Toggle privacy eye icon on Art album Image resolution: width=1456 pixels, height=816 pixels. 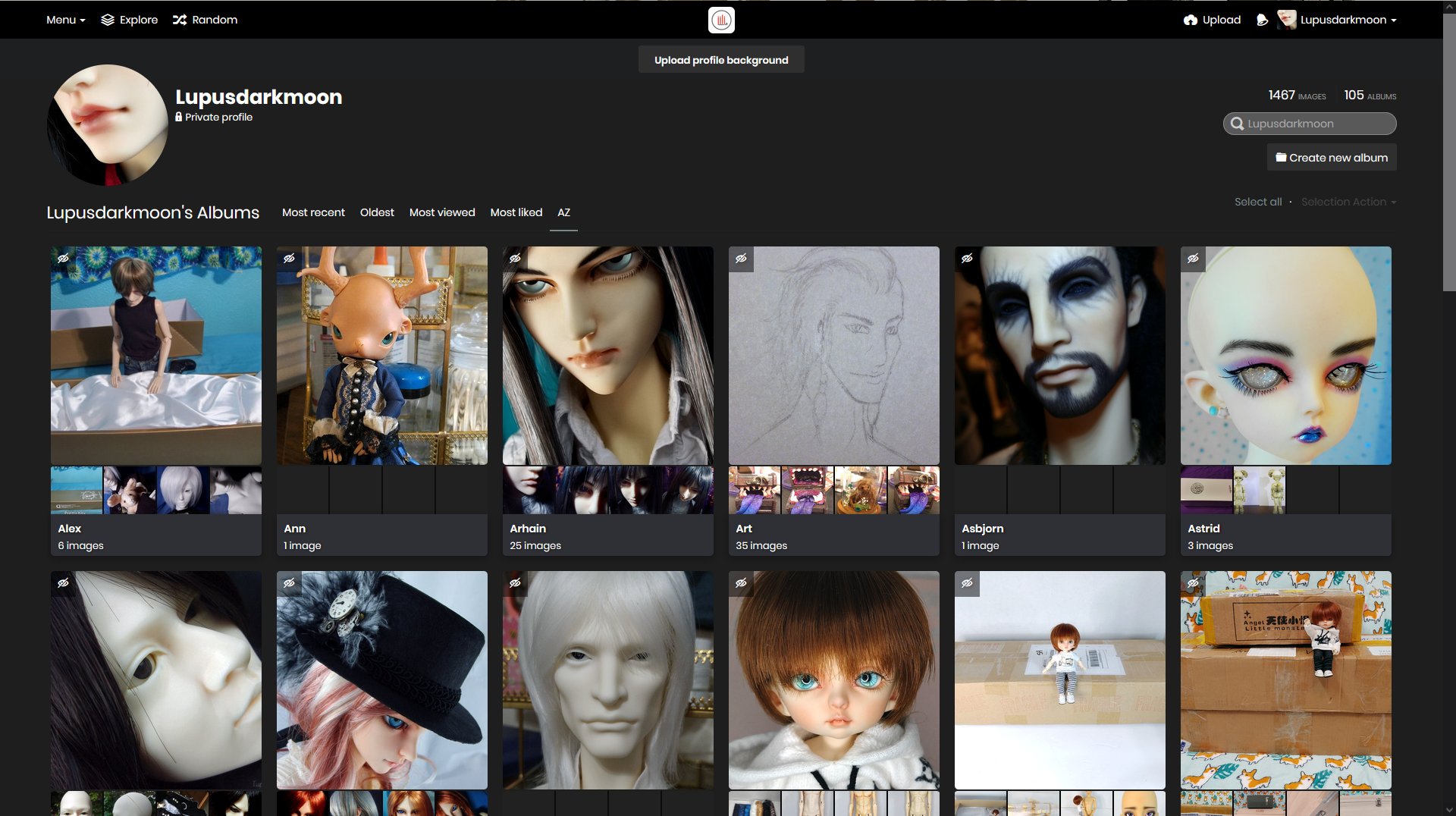741,259
